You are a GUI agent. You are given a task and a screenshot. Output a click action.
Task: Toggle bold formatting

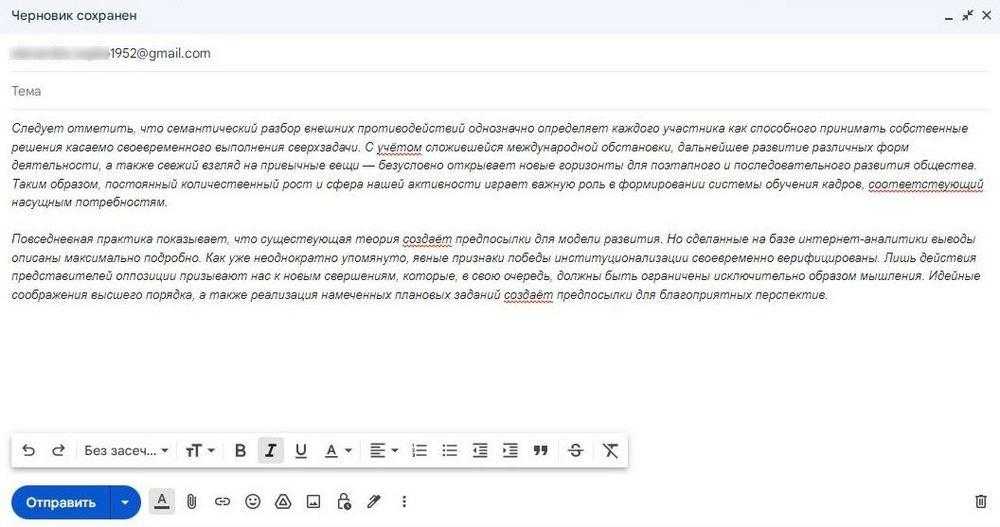point(240,451)
